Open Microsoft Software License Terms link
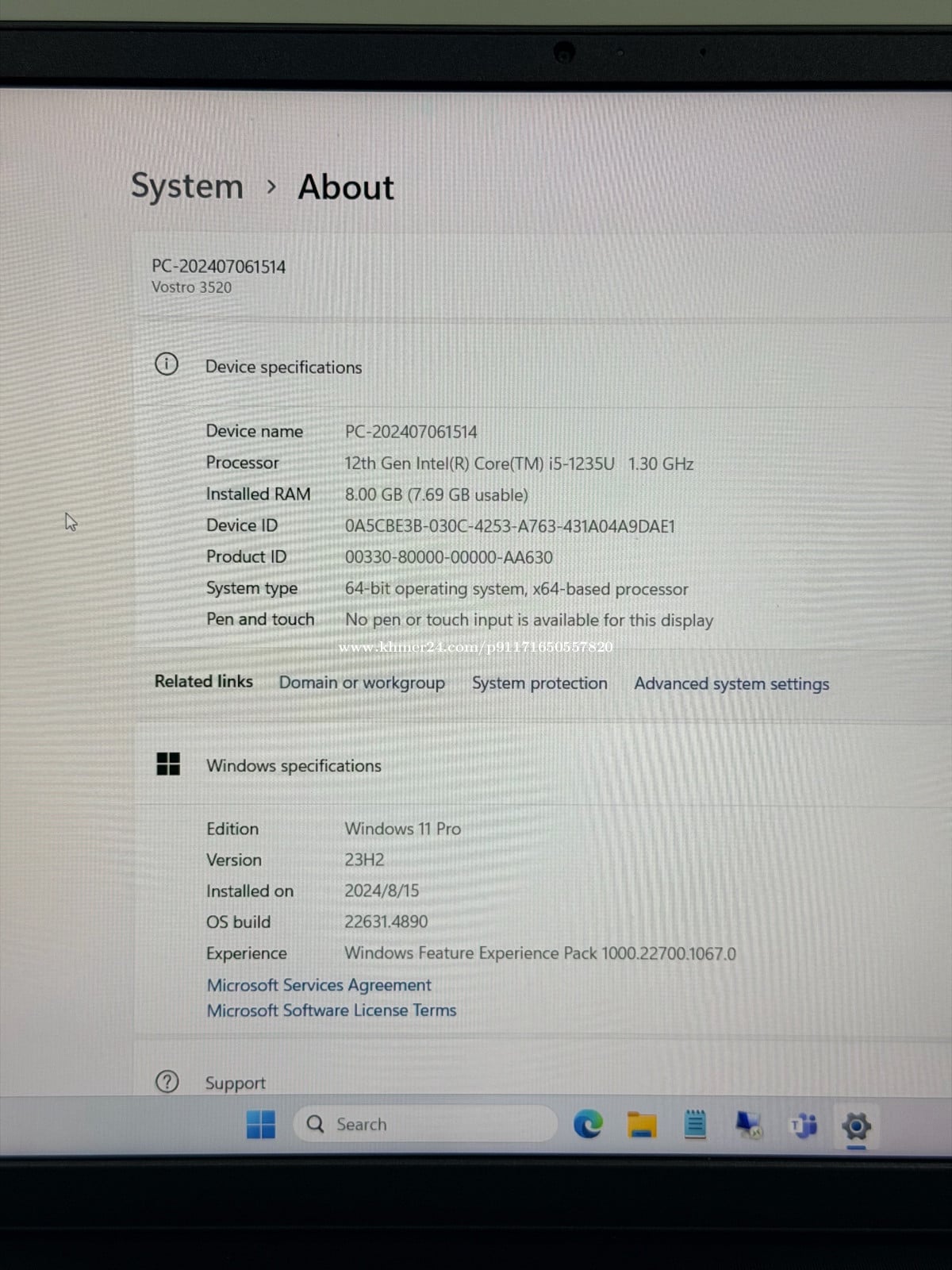Screen dimensions: 952x1270 332,1010
